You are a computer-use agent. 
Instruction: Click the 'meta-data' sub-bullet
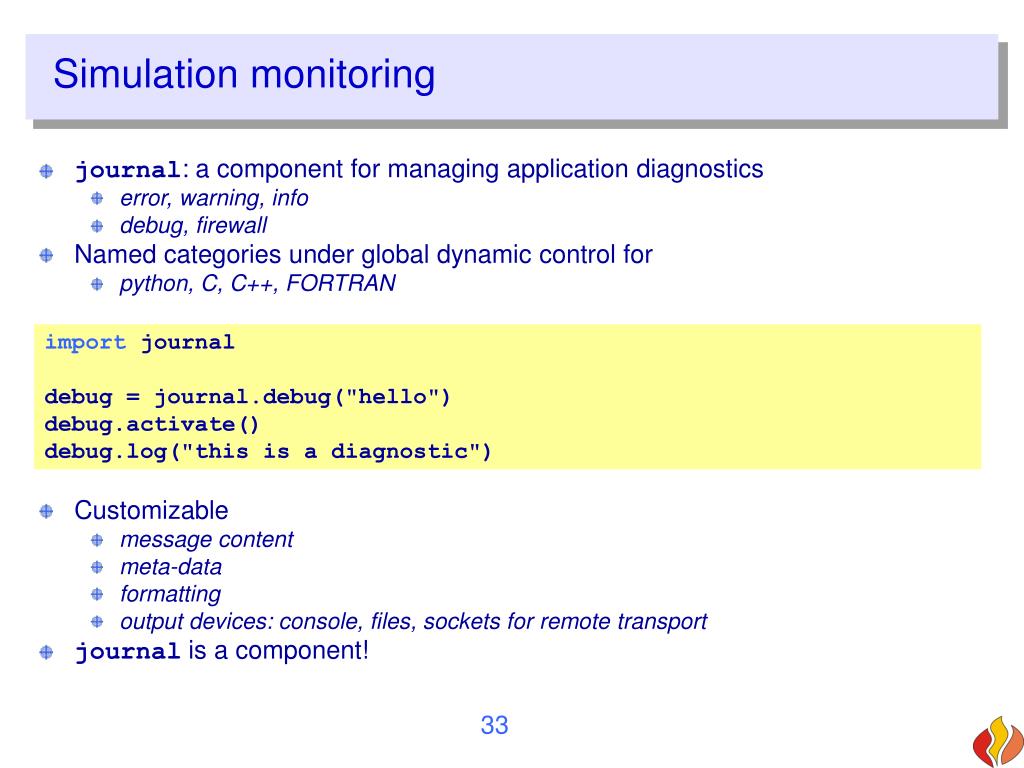point(170,567)
